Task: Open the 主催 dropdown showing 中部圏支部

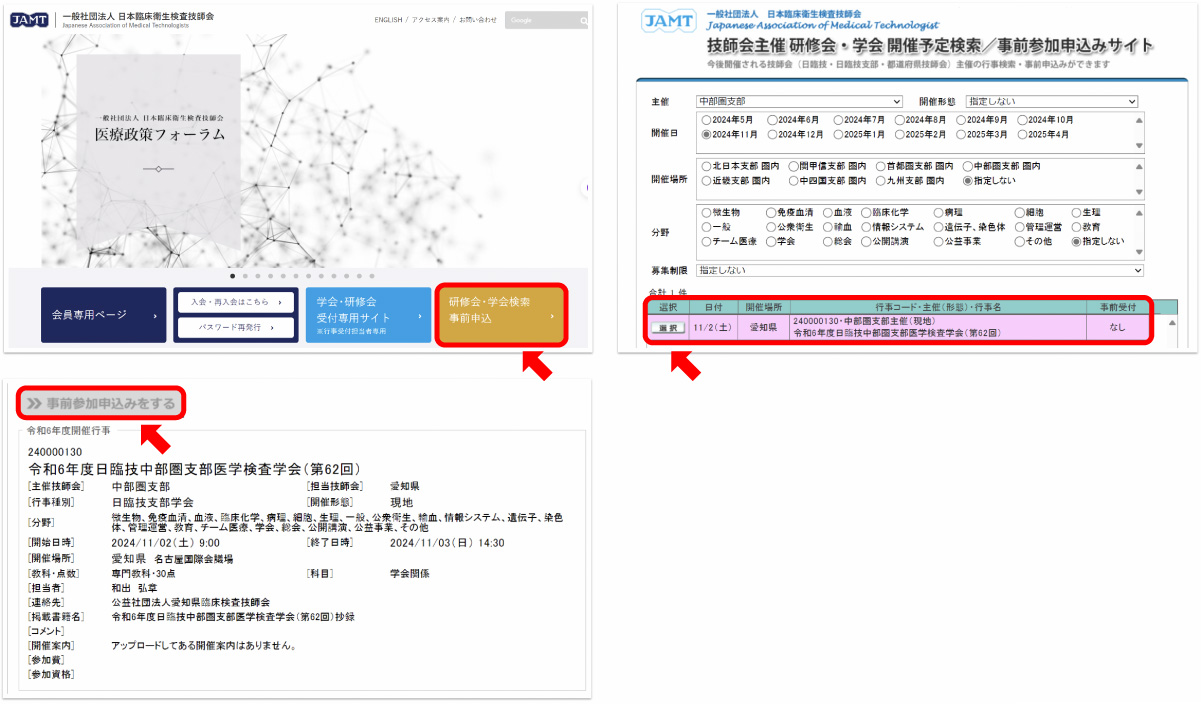Action: tap(800, 102)
